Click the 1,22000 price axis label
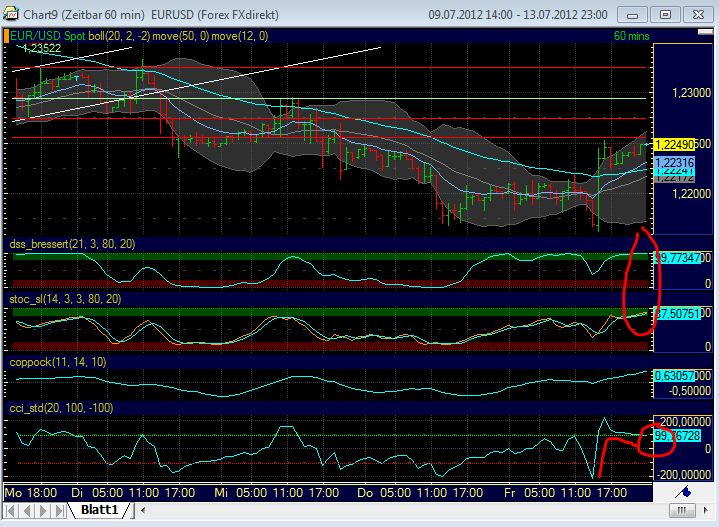The width and height of the screenshot is (719, 527). coord(691,194)
